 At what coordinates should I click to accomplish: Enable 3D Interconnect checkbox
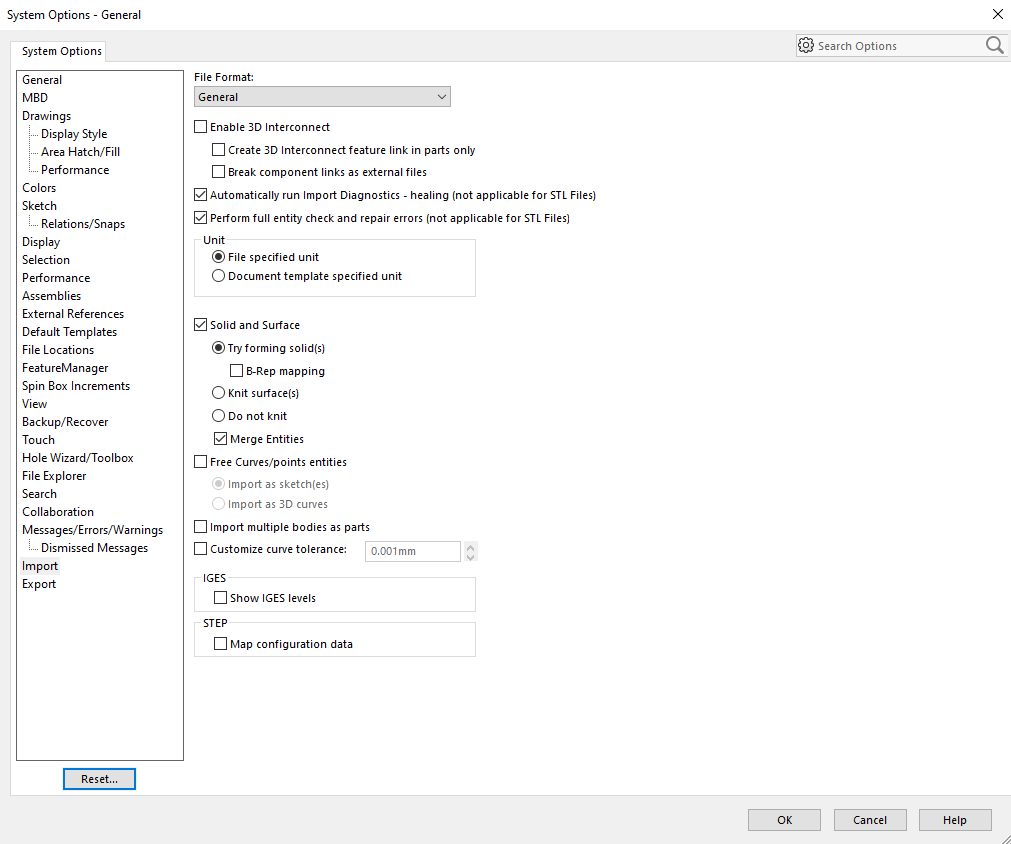(200, 127)
